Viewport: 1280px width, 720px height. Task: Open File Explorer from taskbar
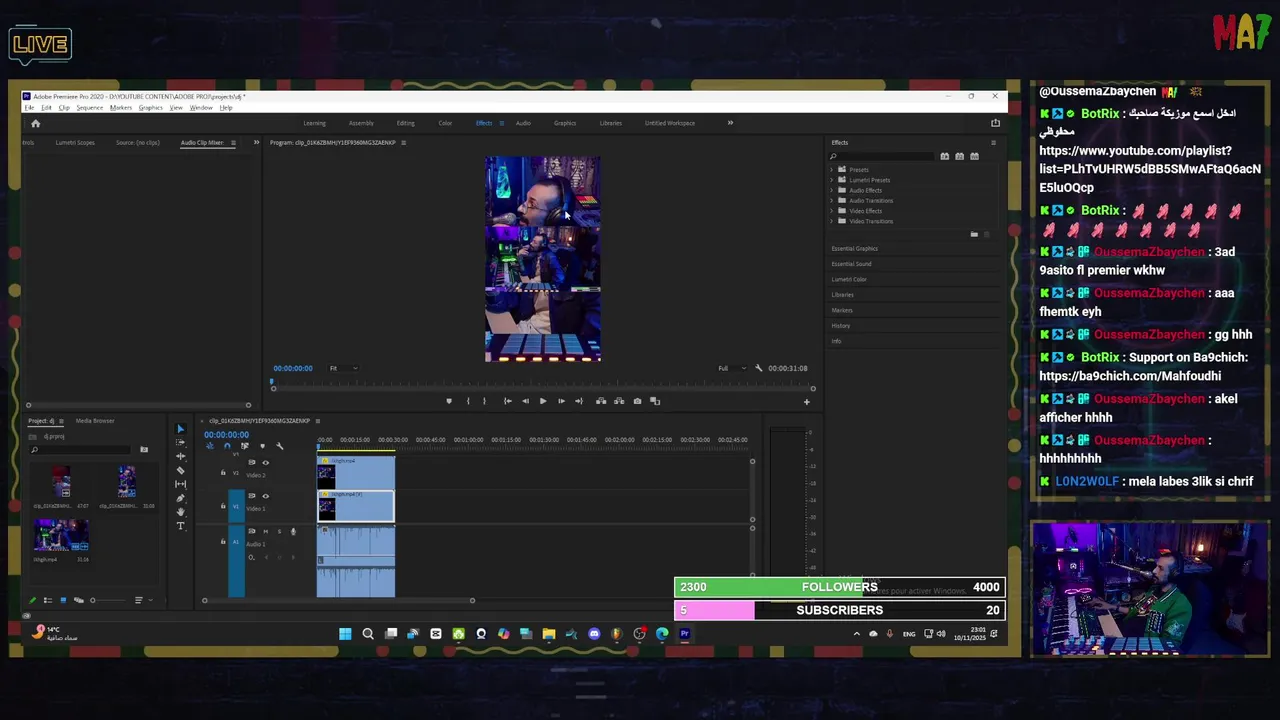(549, 633)
